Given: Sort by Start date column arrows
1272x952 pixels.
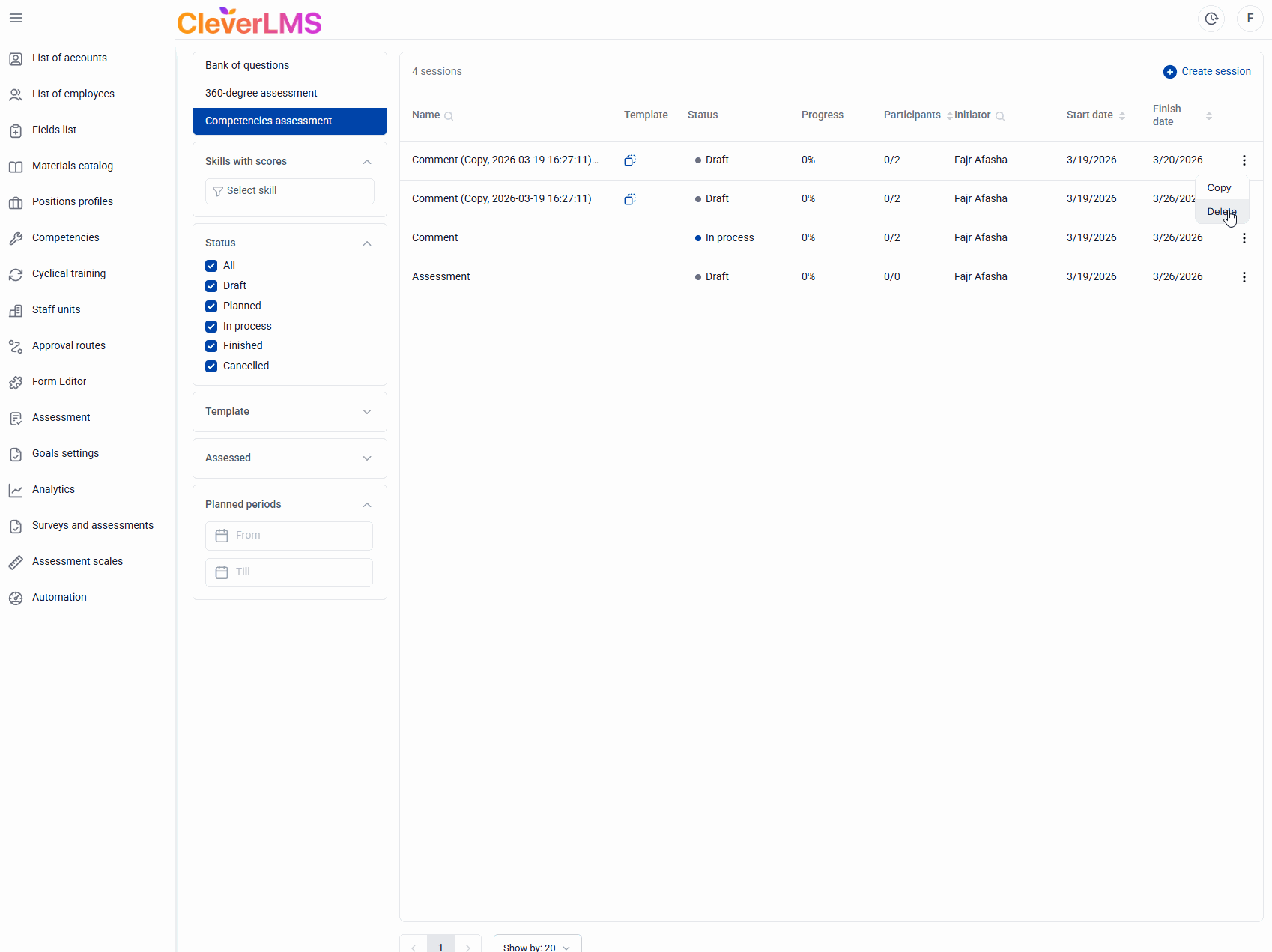Looking at the screenshot, I should point(1121,116).
